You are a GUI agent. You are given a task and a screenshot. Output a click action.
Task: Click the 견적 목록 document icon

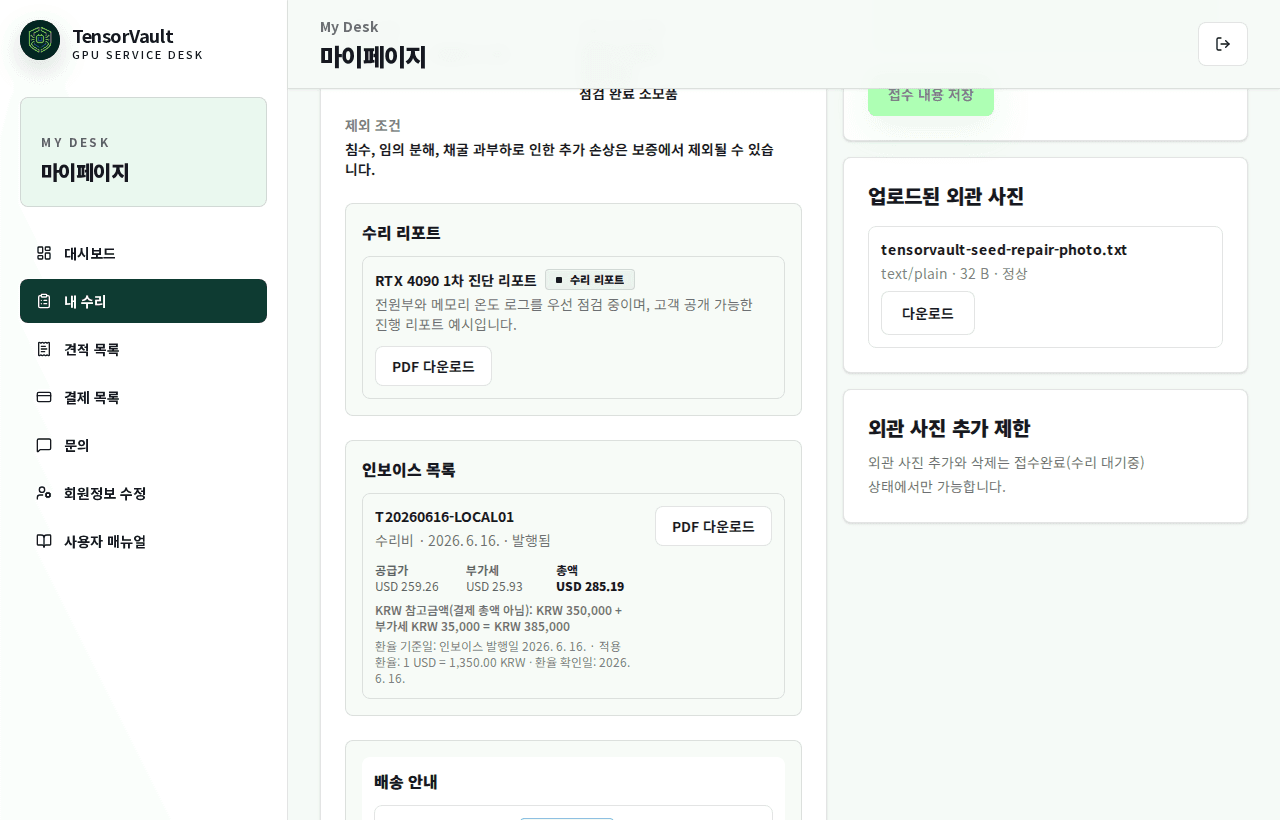44,349
